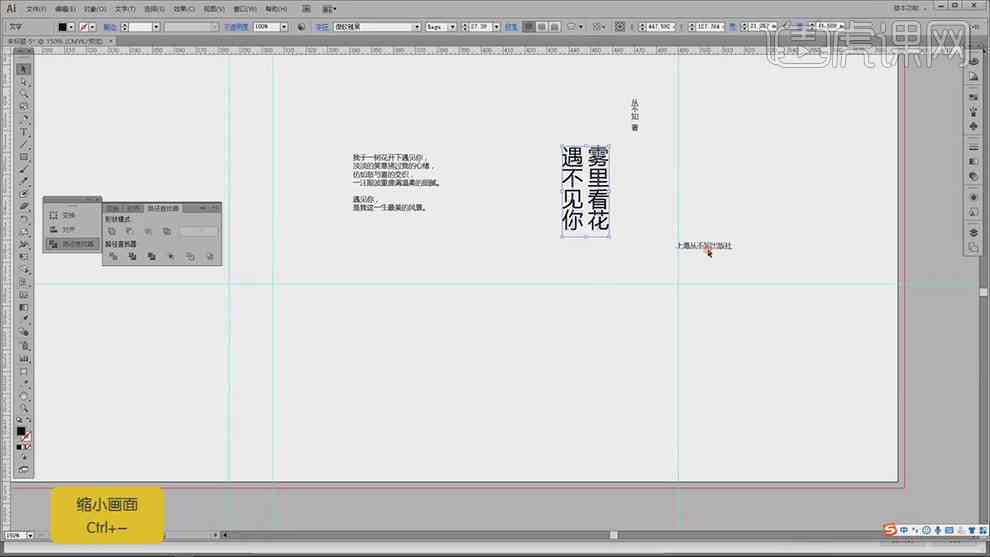990x557 pixels.
Task: Toggle align text center button
Action: point(541,27)
